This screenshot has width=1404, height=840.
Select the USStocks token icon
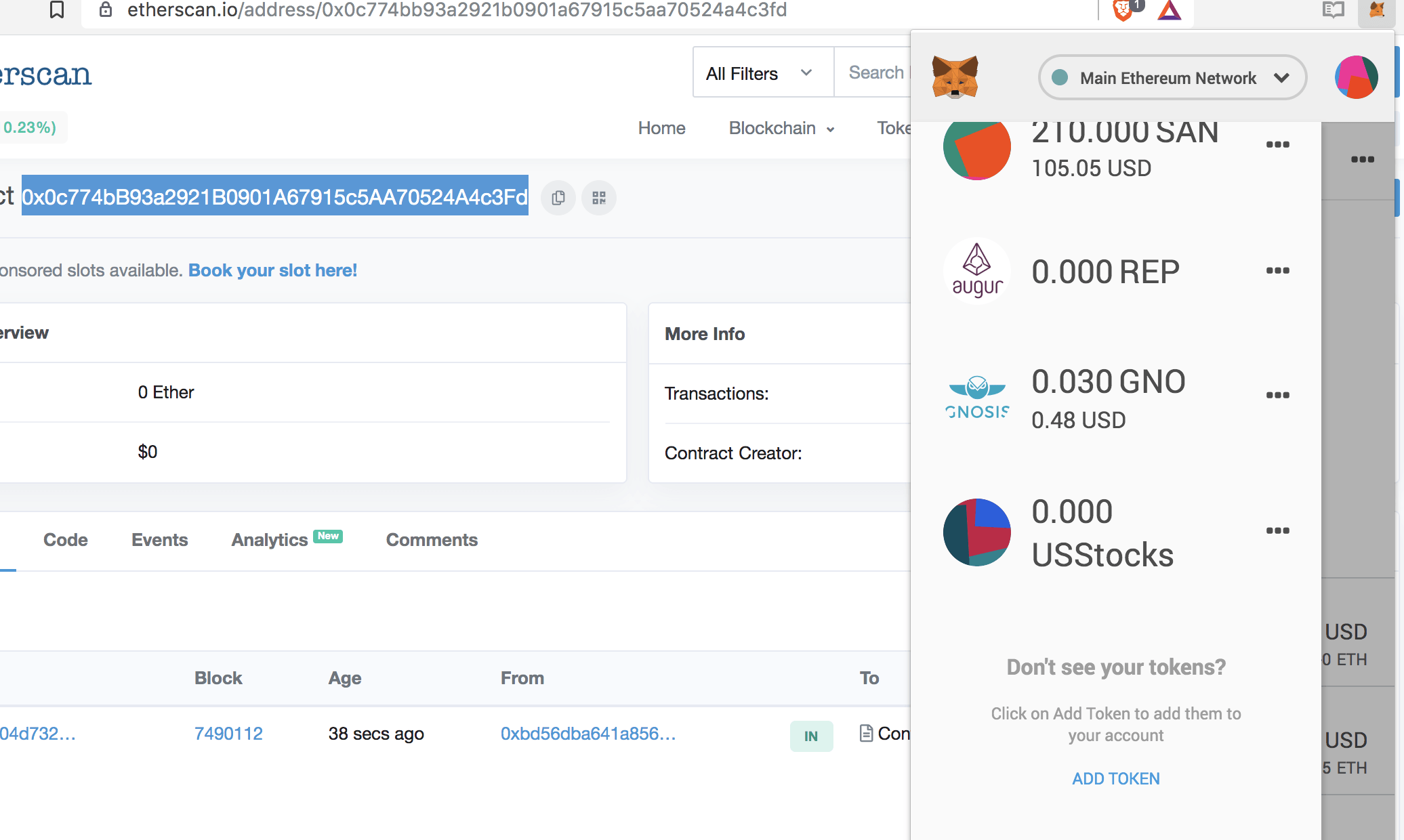tap(976, 532)
